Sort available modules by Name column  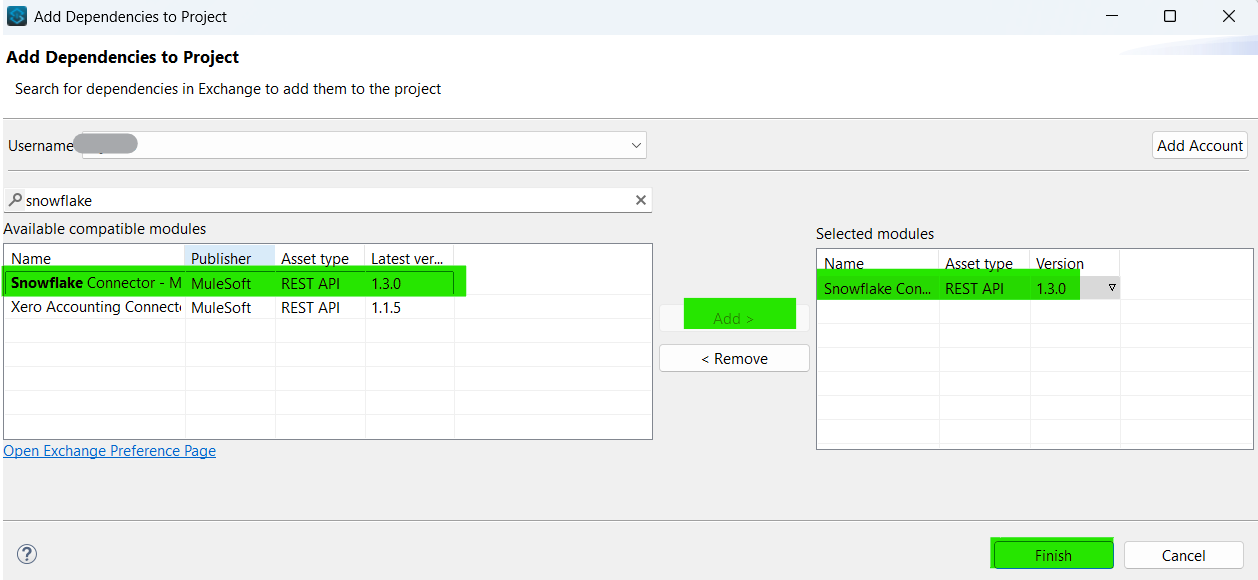point(94,258)
